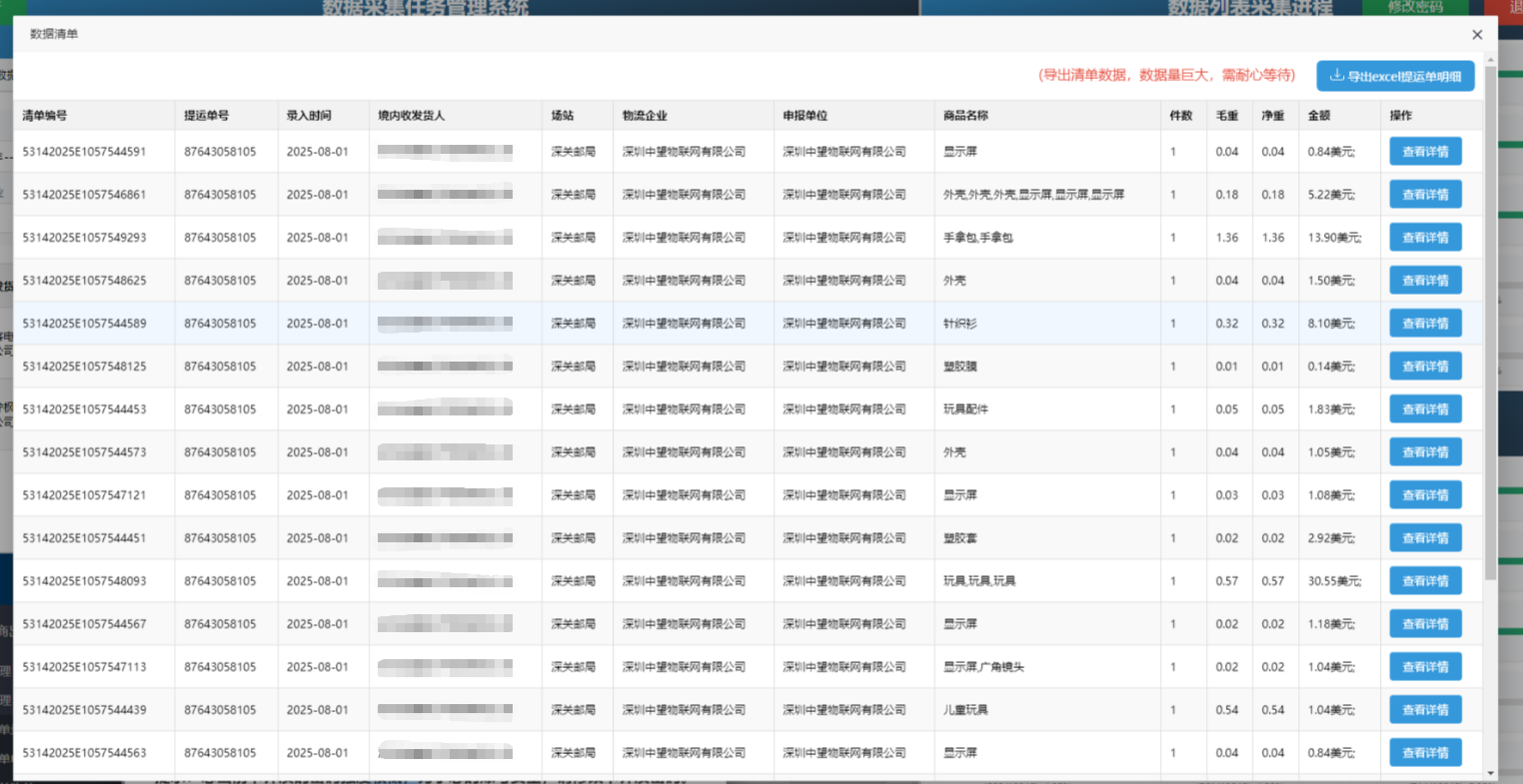The image size is (1523, 784).
Task: View details of the 30.55美元 row
Action: coord(1425,581)
